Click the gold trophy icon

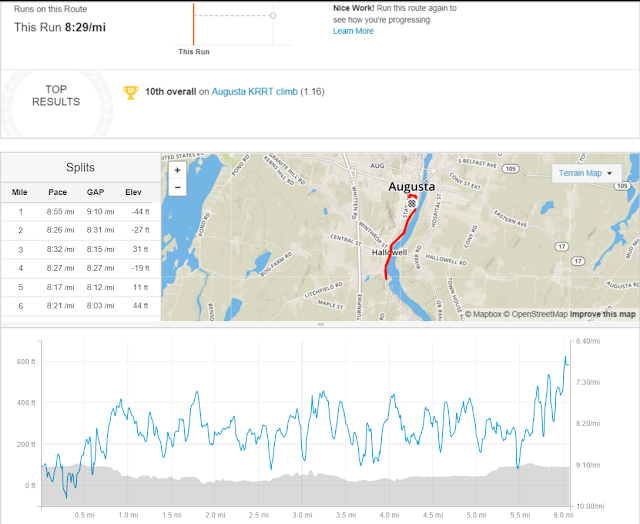tap(129, 92)
